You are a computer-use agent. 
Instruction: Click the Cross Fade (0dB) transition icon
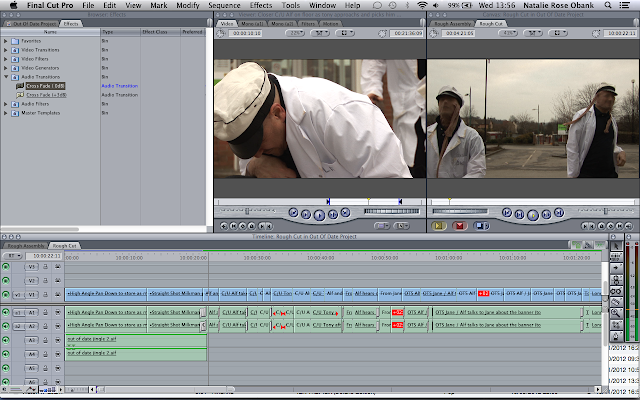coord(20,86)
